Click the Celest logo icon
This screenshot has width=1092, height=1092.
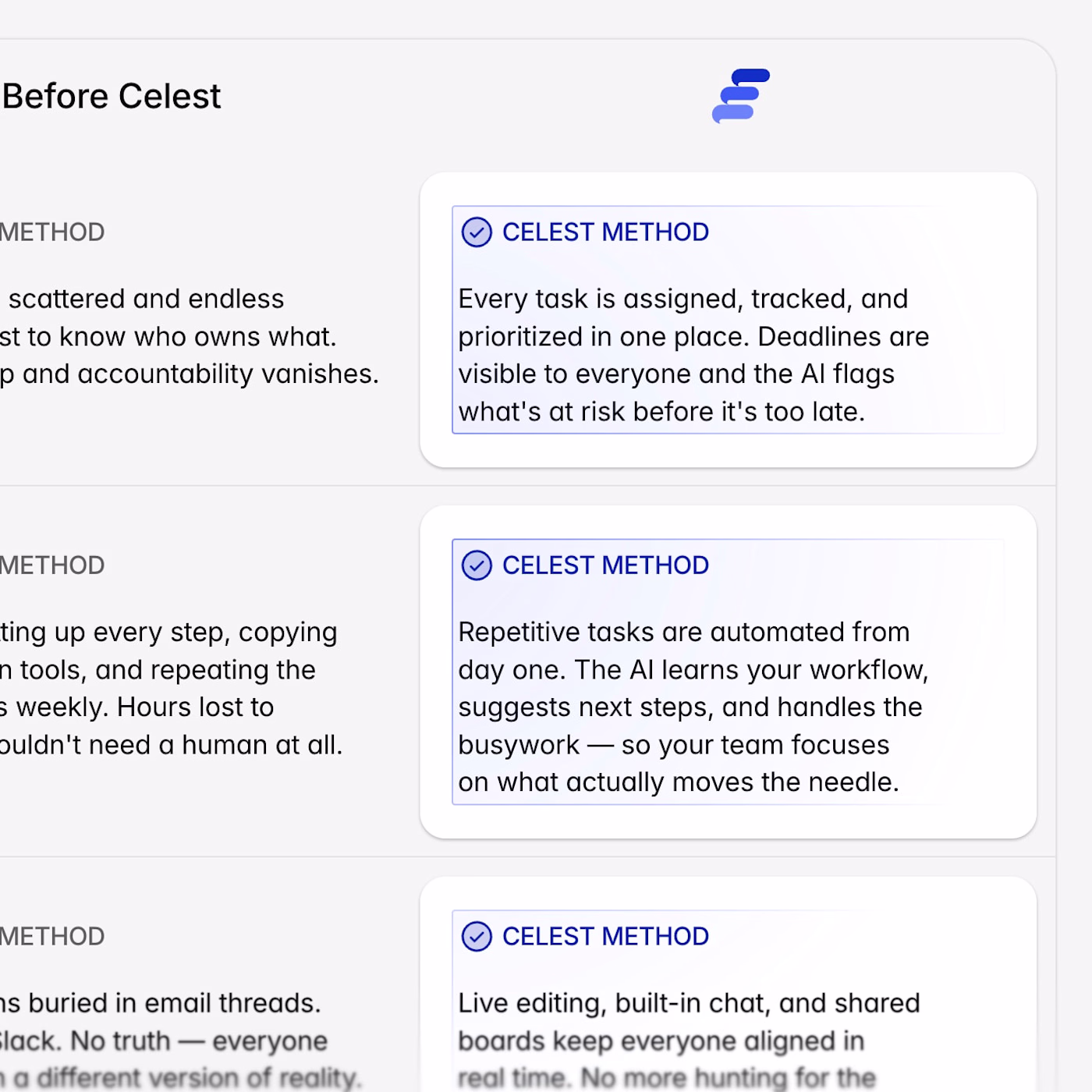[x=740, y=96]
